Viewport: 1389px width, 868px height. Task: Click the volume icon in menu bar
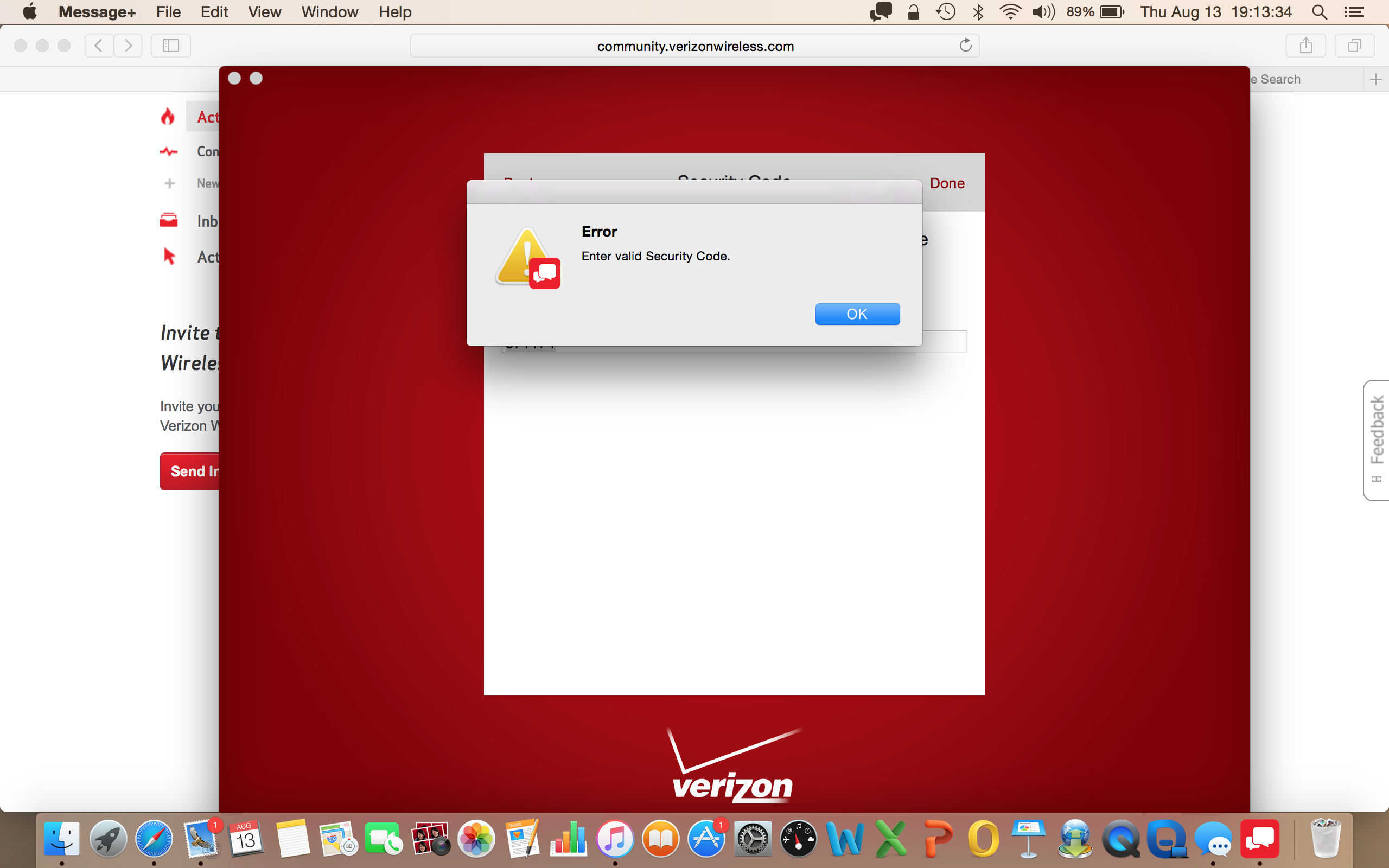click(x=1043, y=11)
